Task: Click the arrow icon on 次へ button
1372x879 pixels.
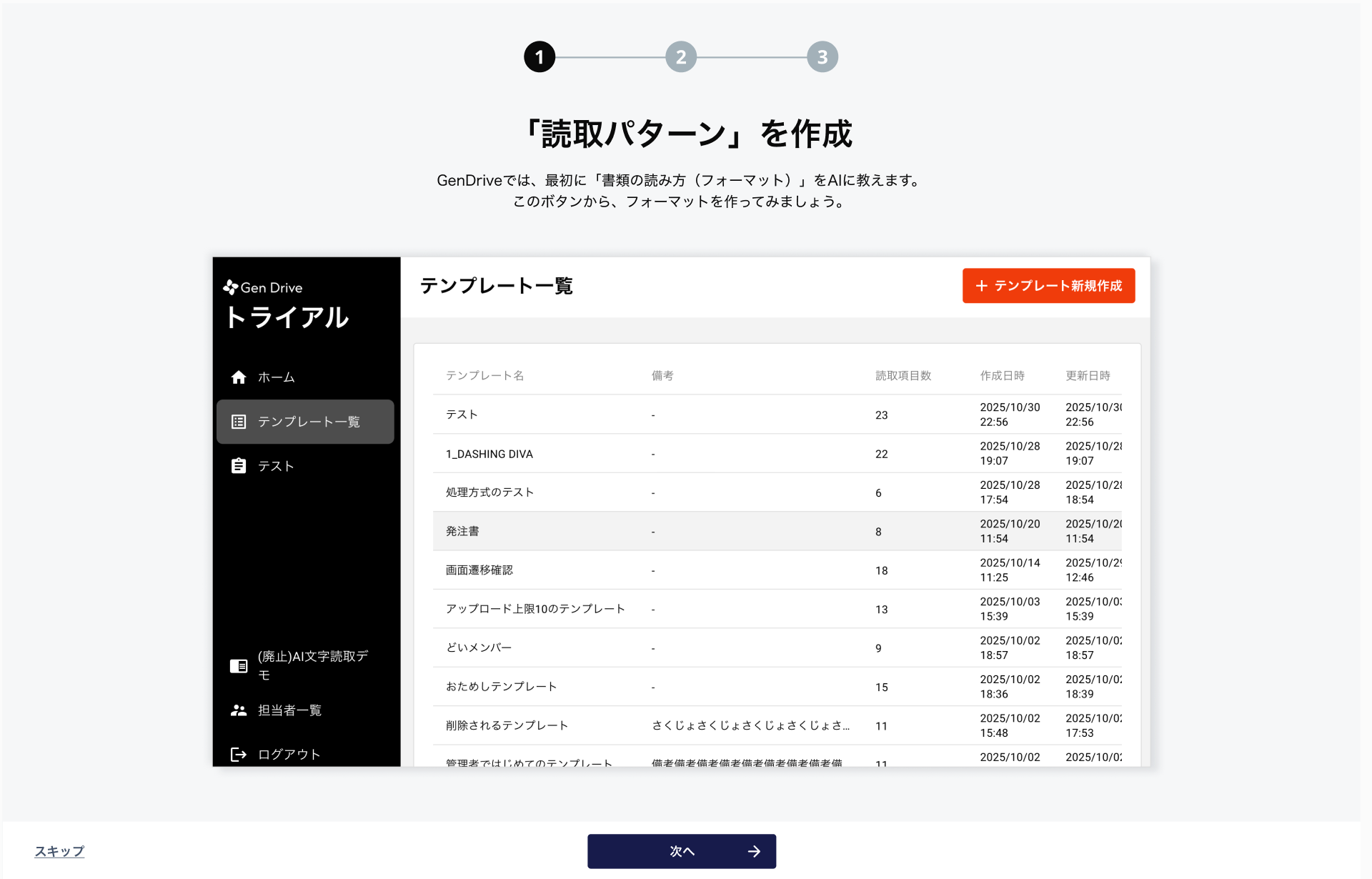Action: 754,851
